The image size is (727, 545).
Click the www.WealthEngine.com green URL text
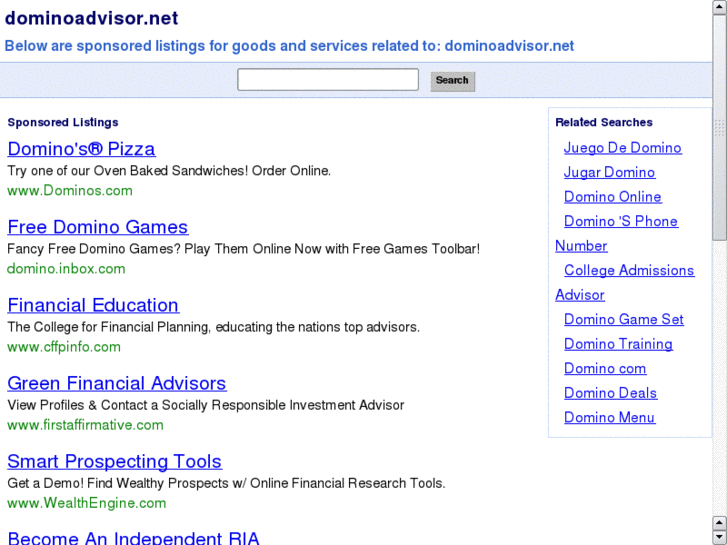point(87,503)
